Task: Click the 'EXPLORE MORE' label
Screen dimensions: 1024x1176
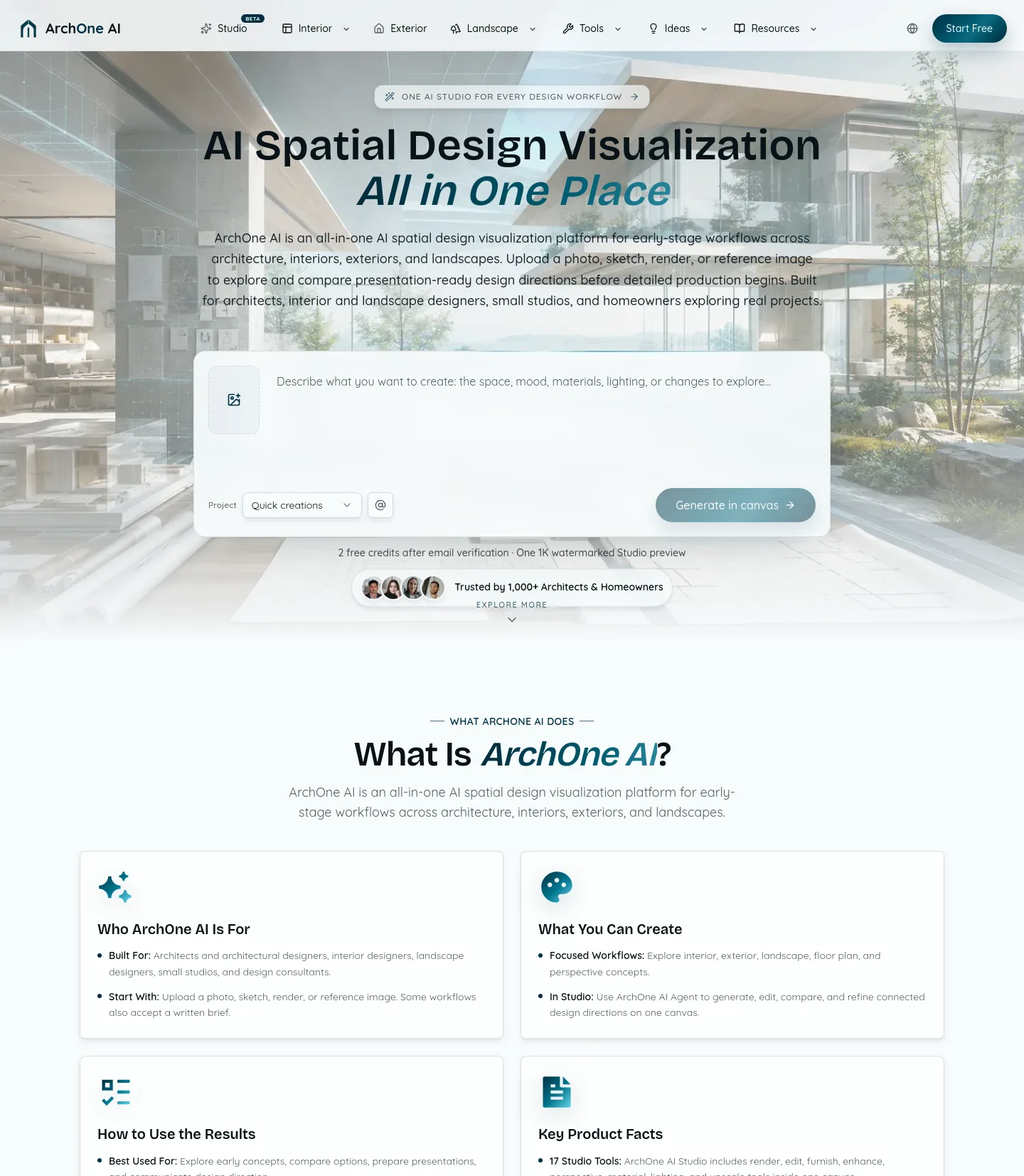Action: (512, 605)
